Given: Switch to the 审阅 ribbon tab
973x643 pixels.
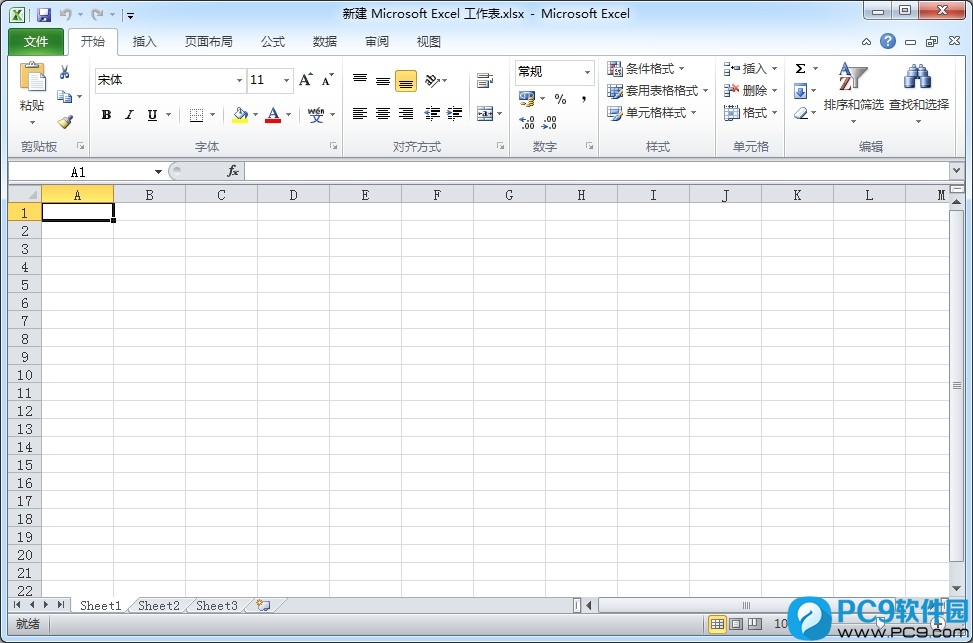Looking at the screenshot, I should [x=377, y=42].
